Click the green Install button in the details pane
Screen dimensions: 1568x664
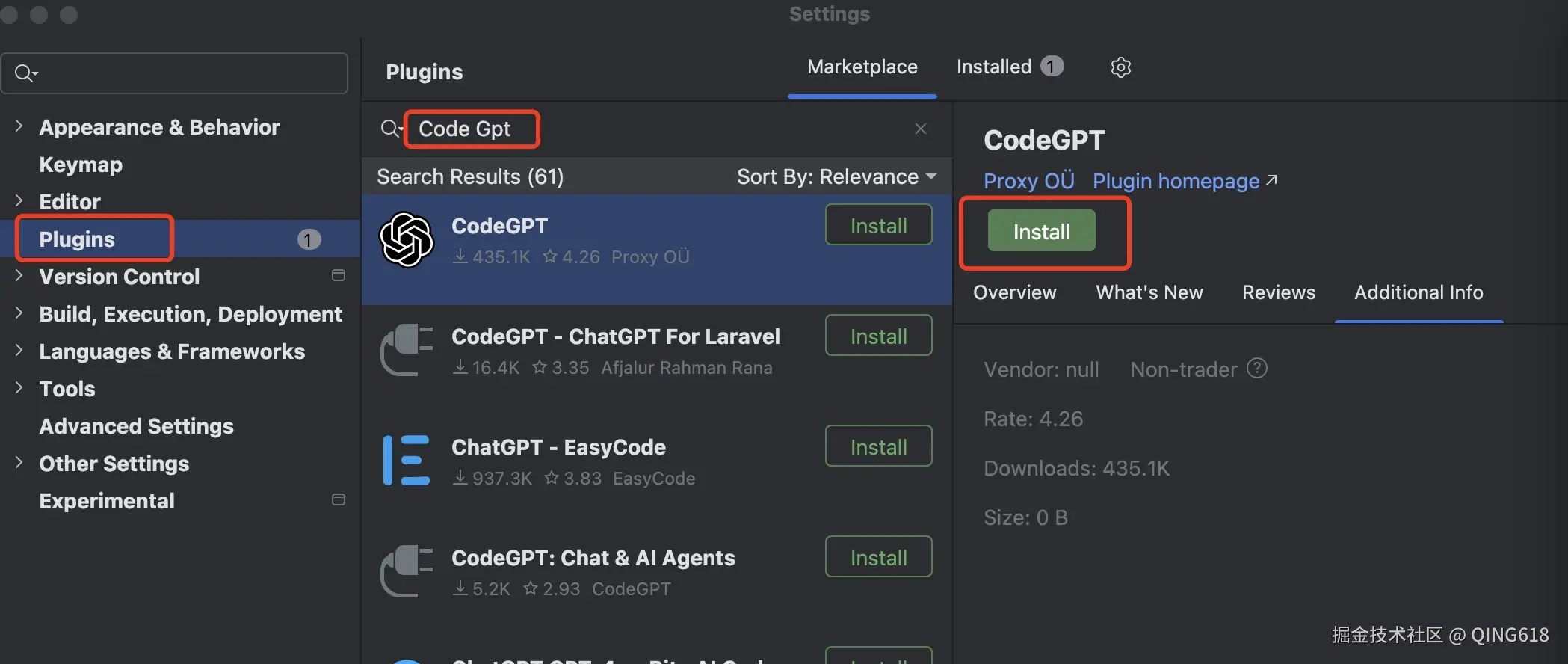click(x=1041, y=231)
